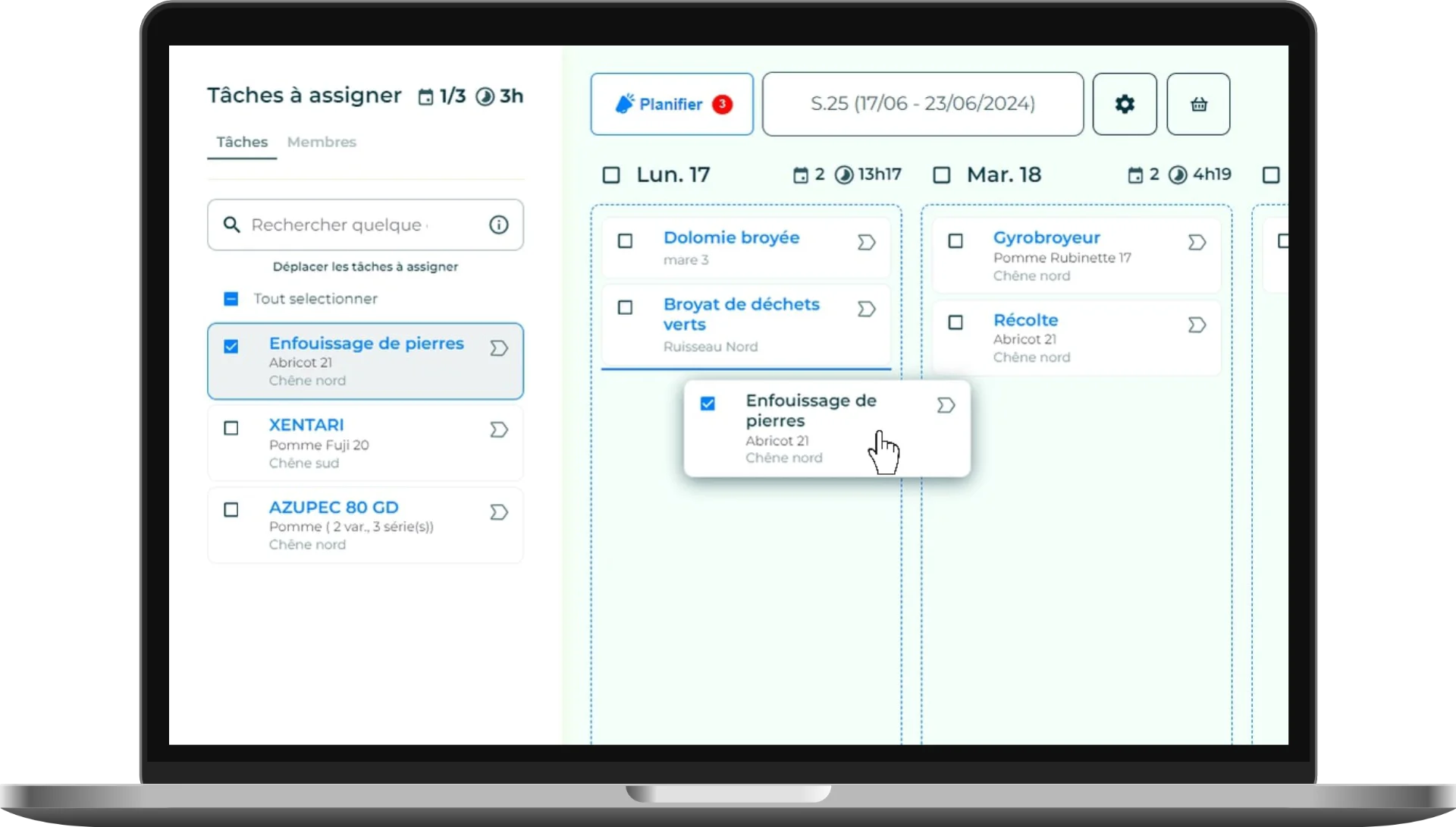The height and width of the screenshot is (827, 1456).
Task: Switch to the Membres tab
Action: click(322, 142)
